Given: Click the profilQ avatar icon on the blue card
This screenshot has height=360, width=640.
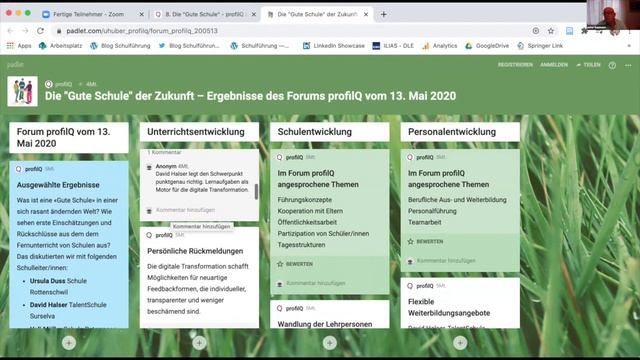Looking at the screenshot, I should [x=19, y=169].
